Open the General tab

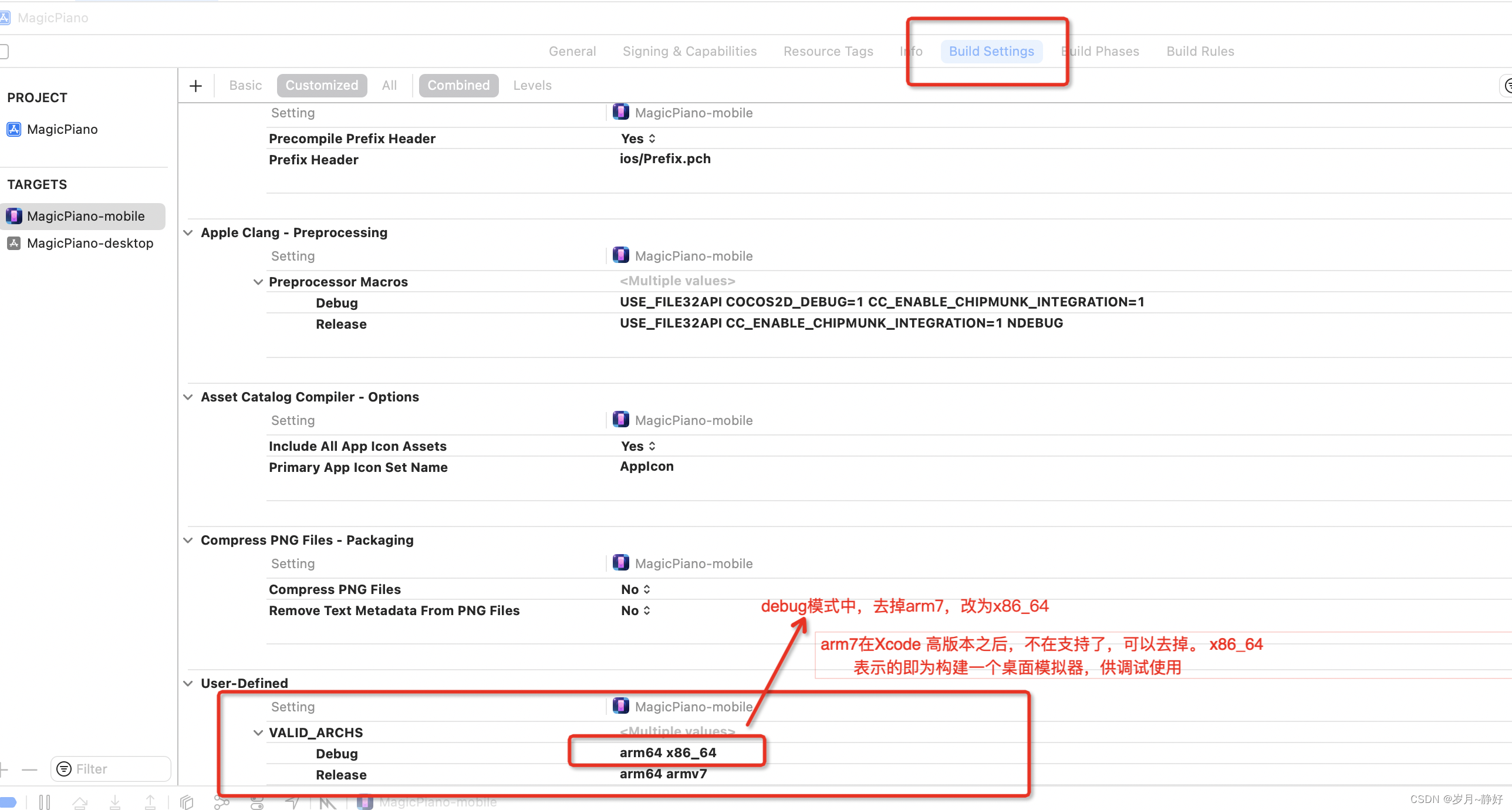[x=572, y=52]
